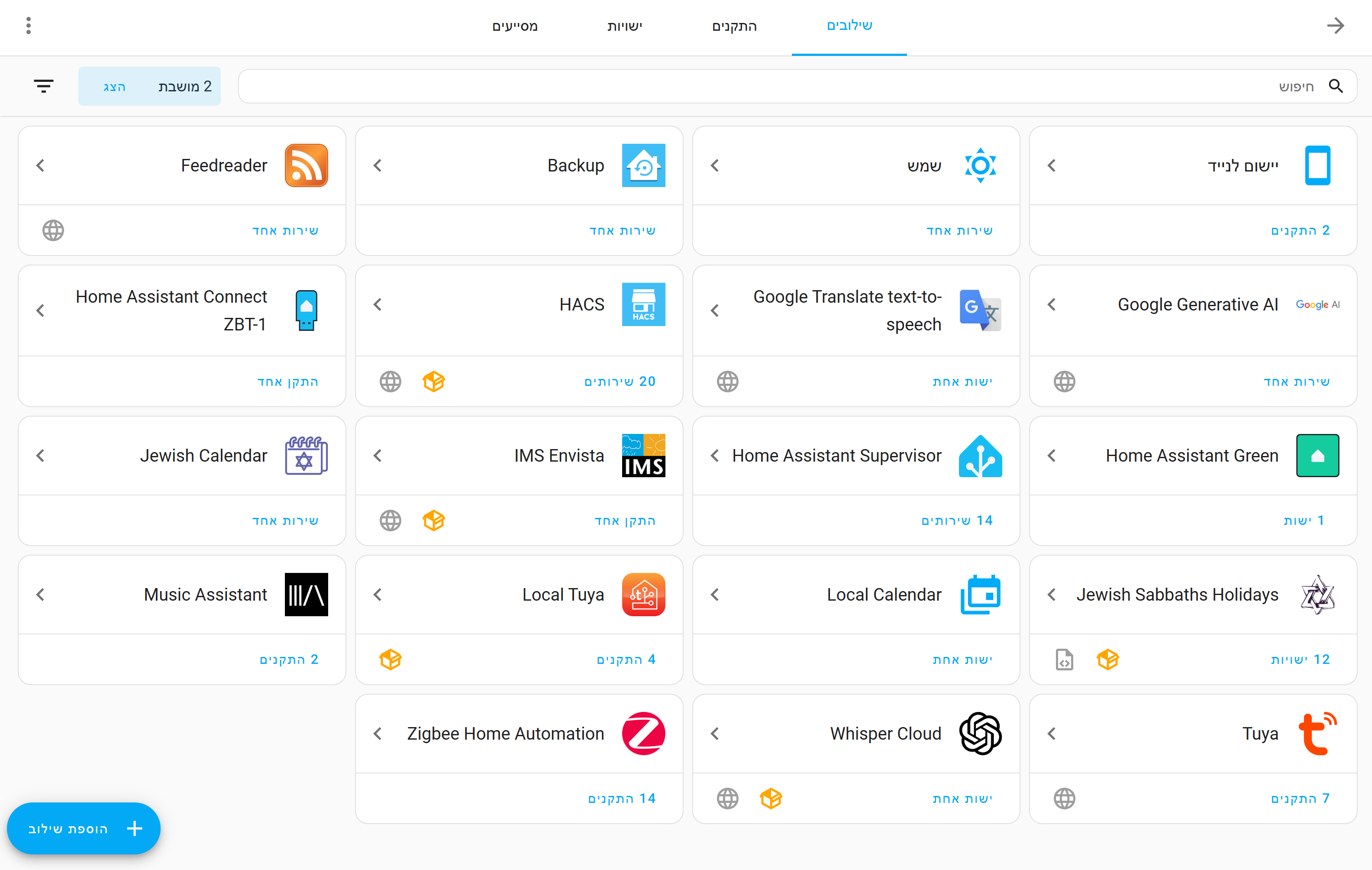Expand the Backup integration chevron

coord(377,165)
